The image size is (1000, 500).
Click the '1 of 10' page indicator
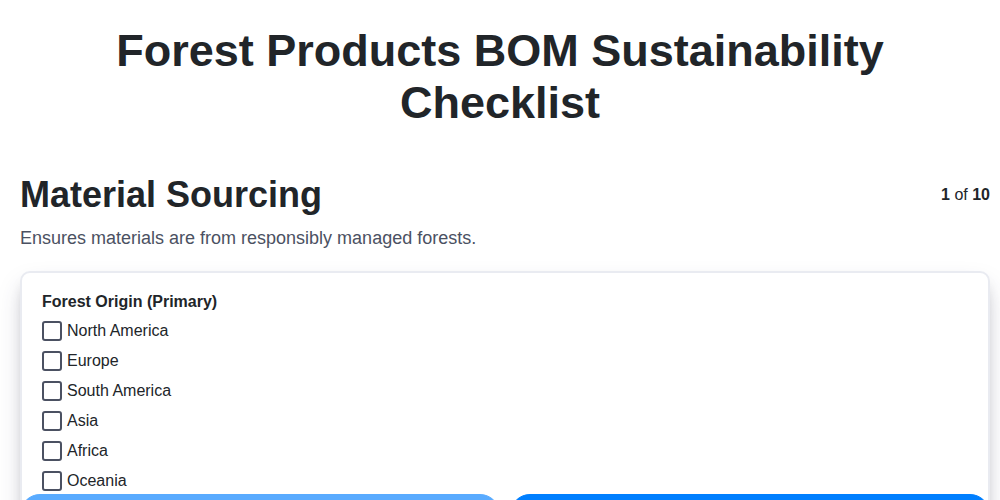click(965, 195)
